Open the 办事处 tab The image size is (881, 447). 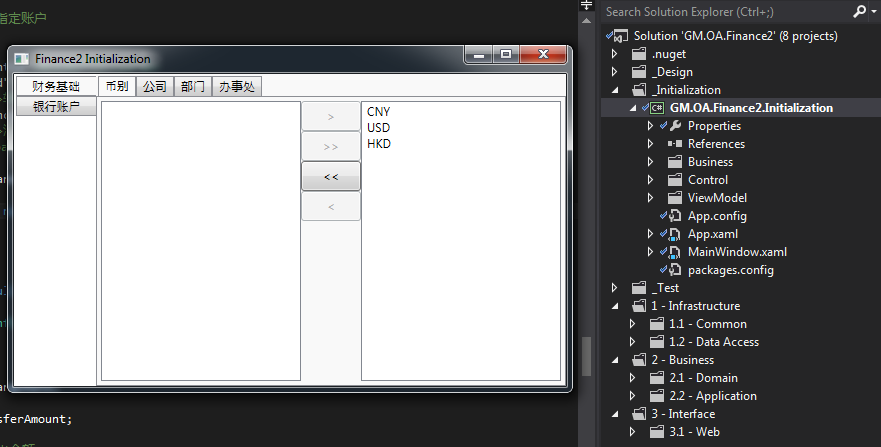(236, 87)
